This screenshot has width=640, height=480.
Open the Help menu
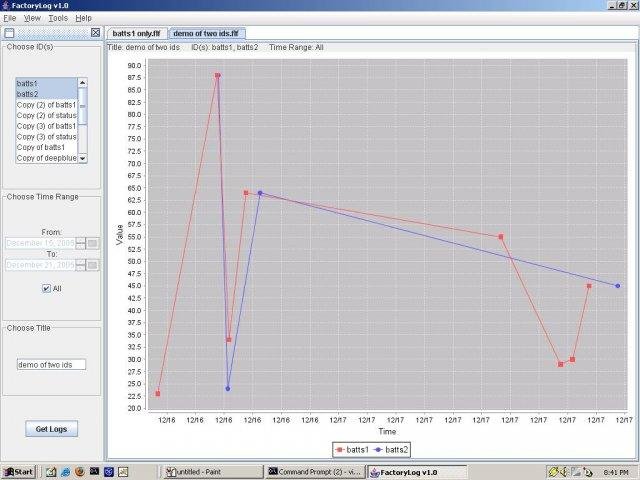(x=84, y=18)
